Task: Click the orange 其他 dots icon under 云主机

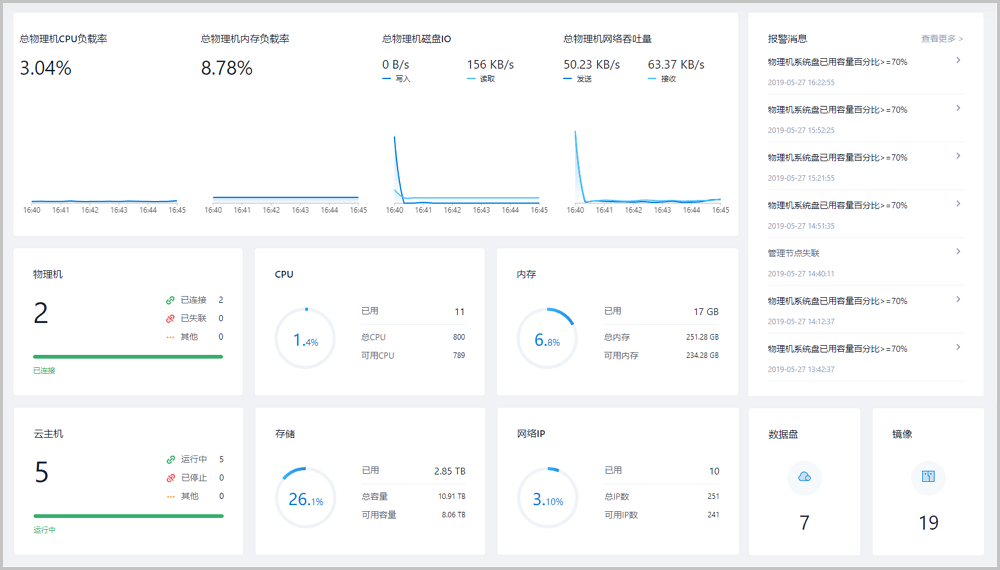Action: tap(171, 496)
